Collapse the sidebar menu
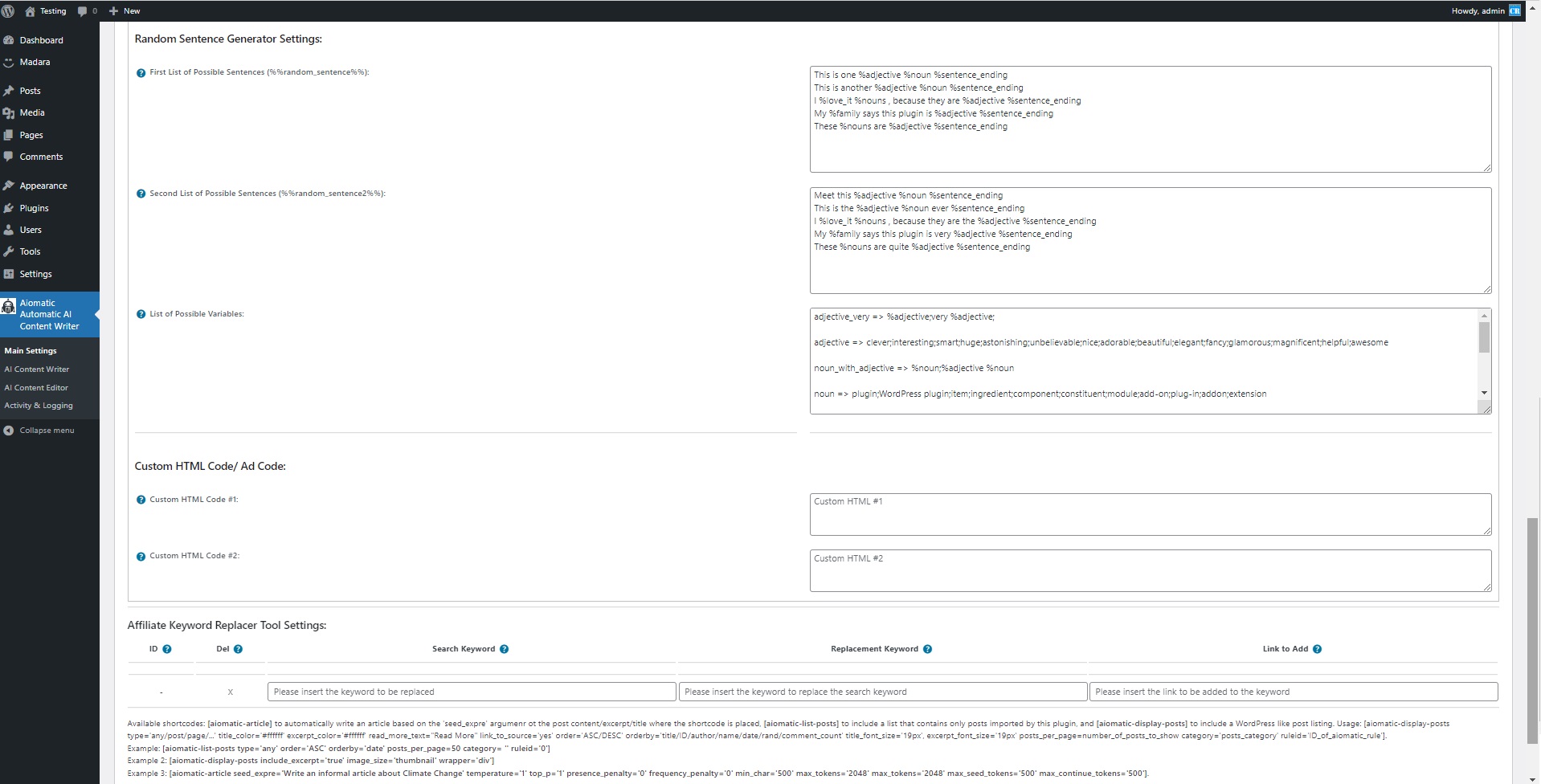This screenshot has width=1541, height=784. [x=39, y=431]
